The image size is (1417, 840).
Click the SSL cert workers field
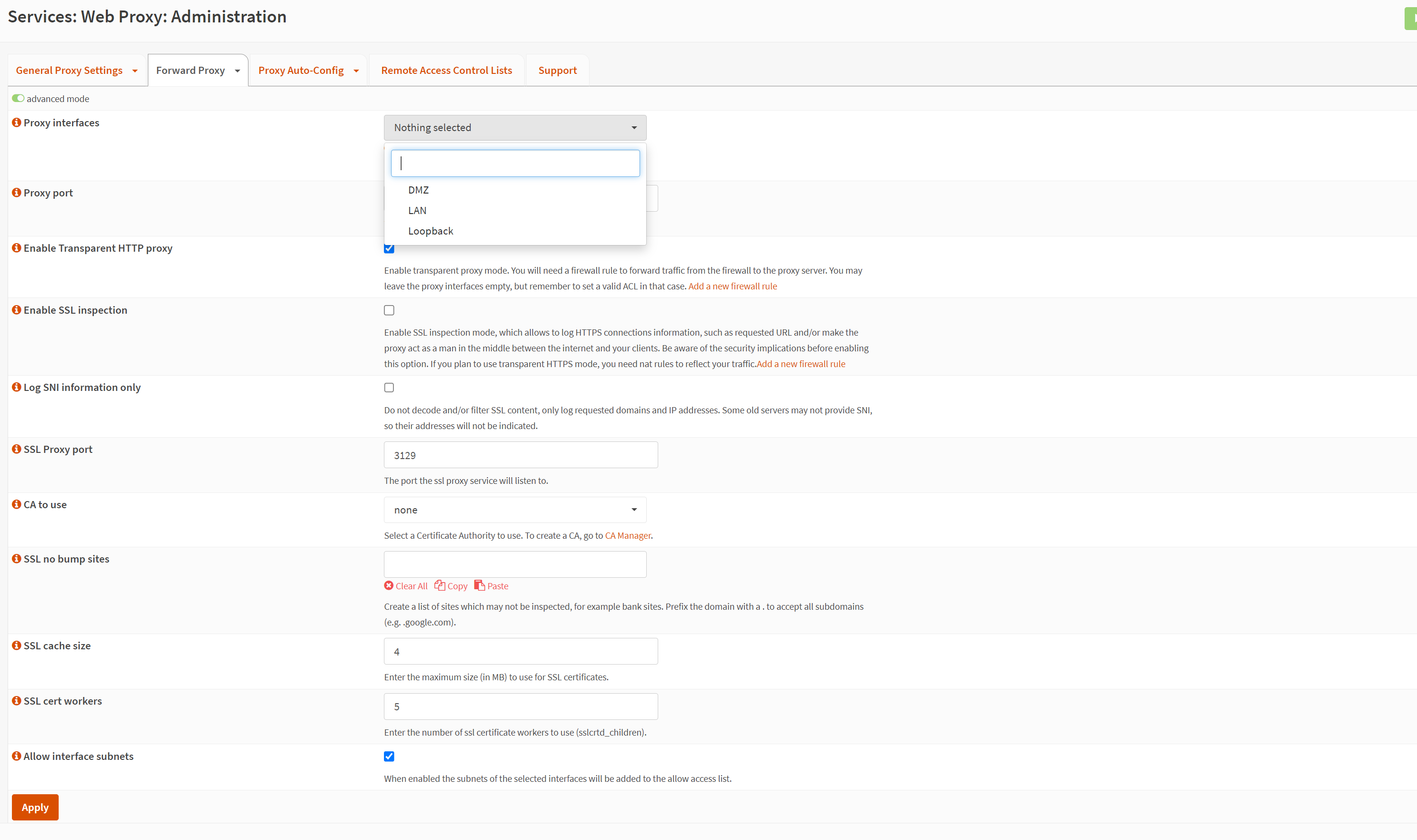tap(521, 707)
